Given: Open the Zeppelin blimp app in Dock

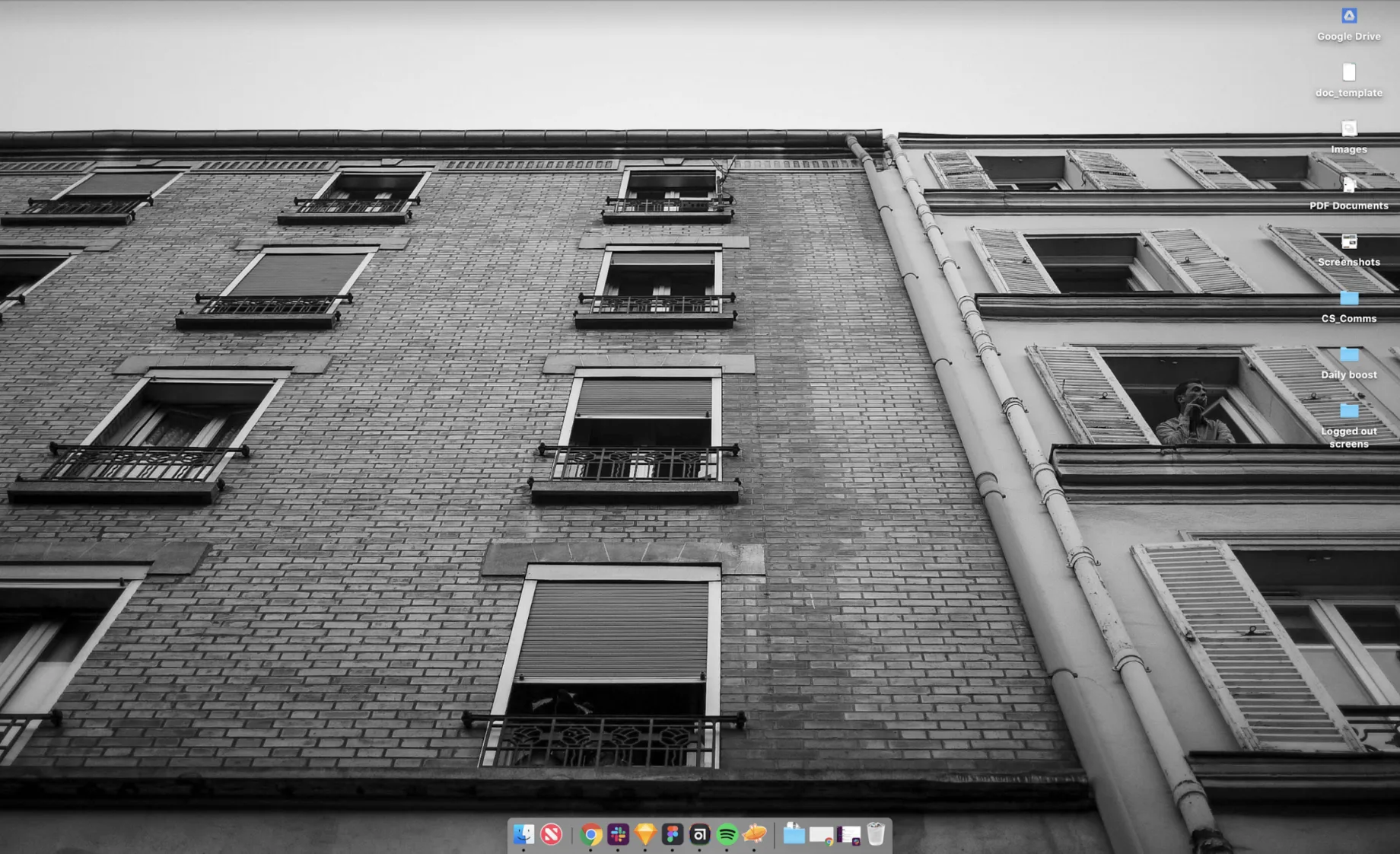Looking at the screenshot, I should pyautogui.click(x=754, y=834).
